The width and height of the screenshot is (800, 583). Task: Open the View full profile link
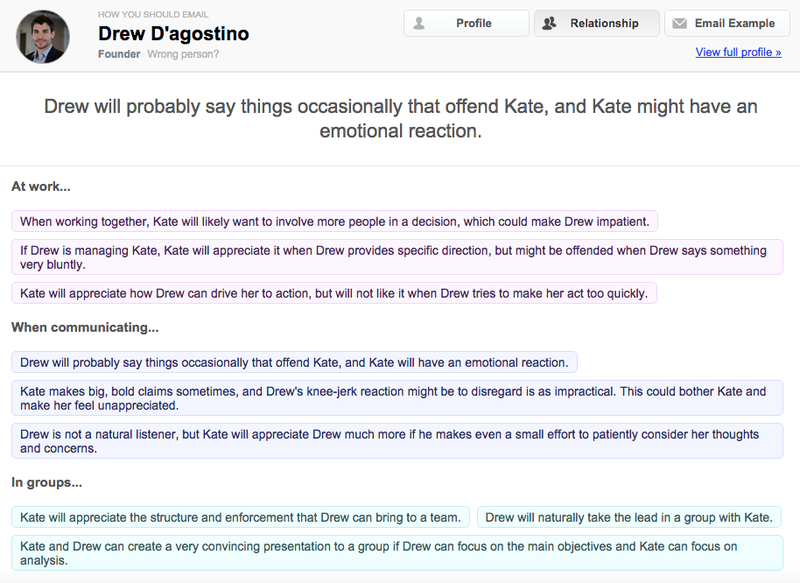point(738,52)
